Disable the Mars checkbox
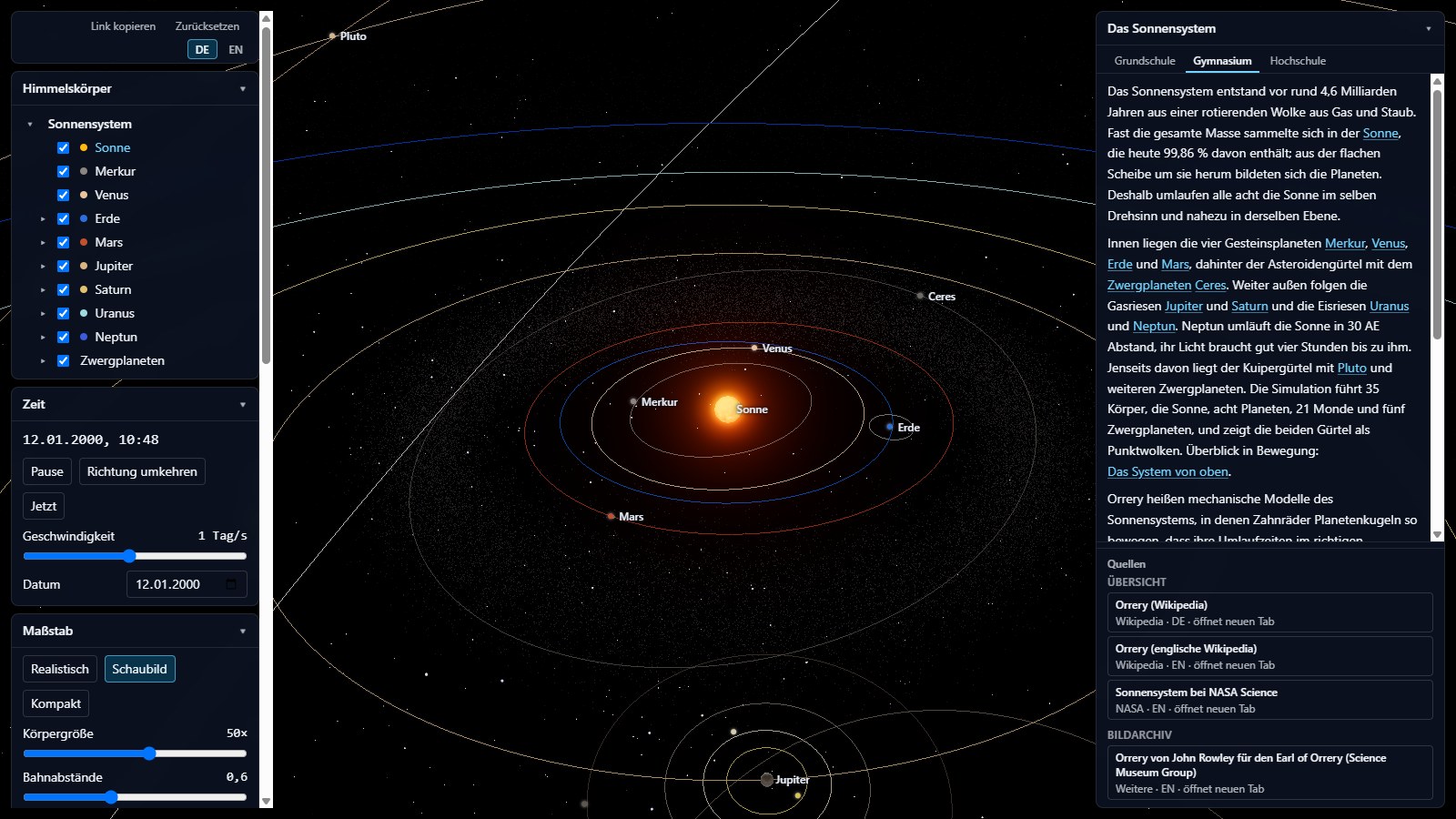 pyautogui.click(x=63, y=242)
